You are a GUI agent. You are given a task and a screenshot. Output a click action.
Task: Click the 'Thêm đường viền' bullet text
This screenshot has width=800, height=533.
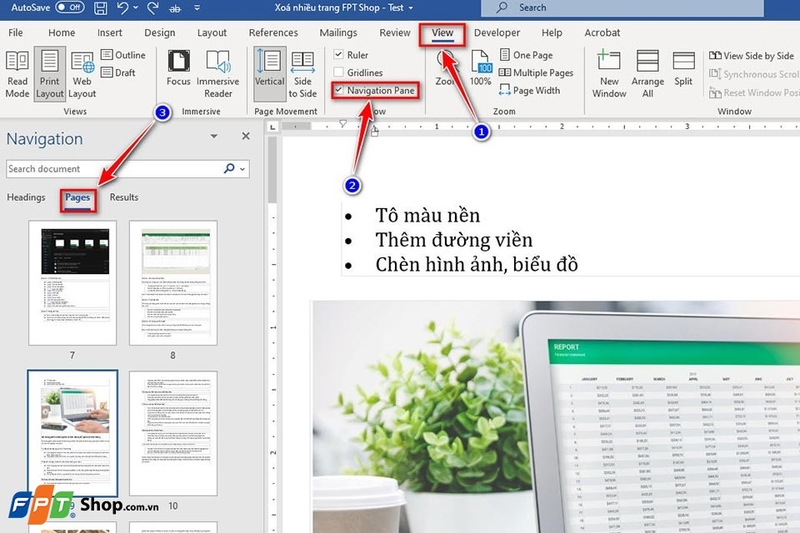[454, 240]
